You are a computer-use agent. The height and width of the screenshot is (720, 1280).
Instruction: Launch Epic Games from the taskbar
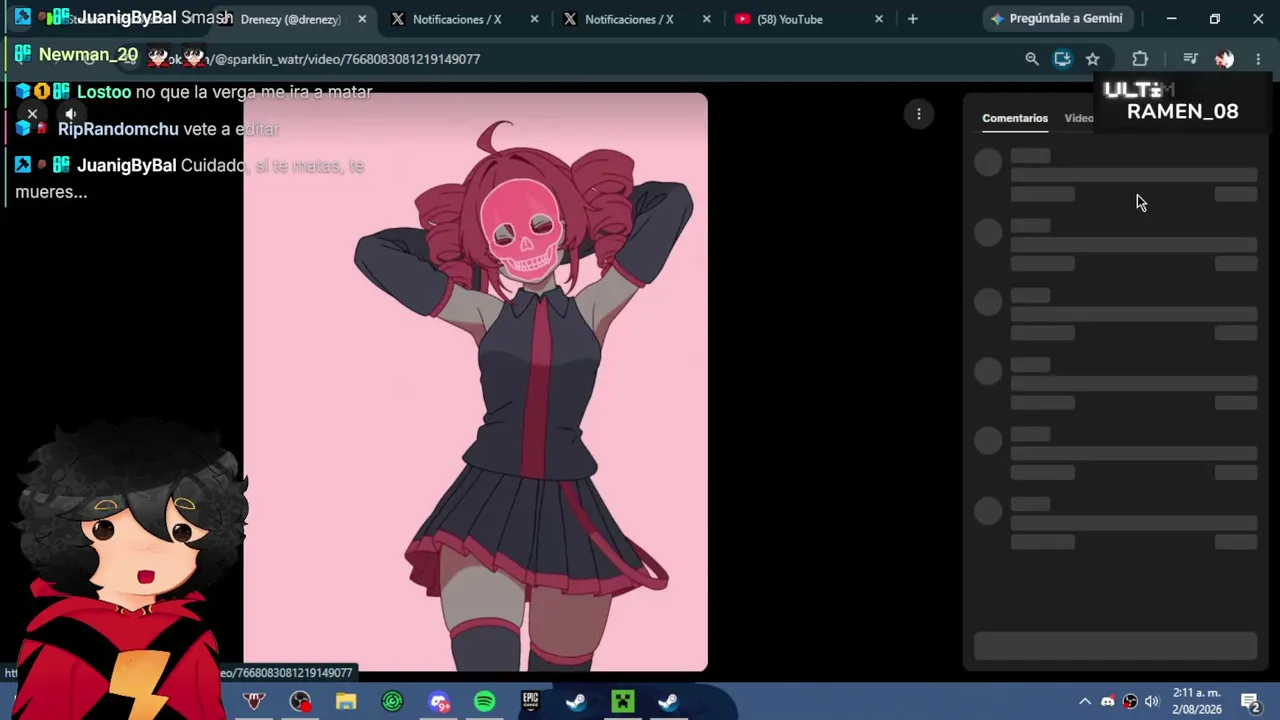click(530, 701)
